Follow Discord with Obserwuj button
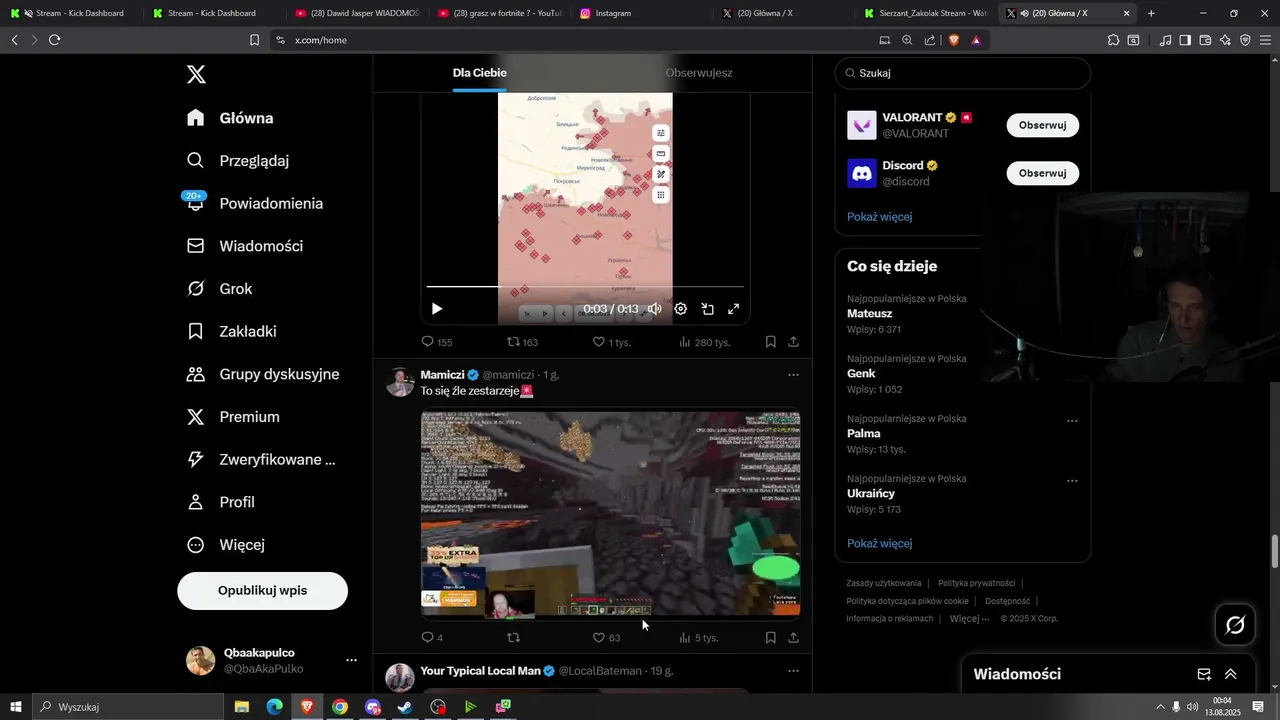This screenshot has width=1280, height=720. 1042,173
